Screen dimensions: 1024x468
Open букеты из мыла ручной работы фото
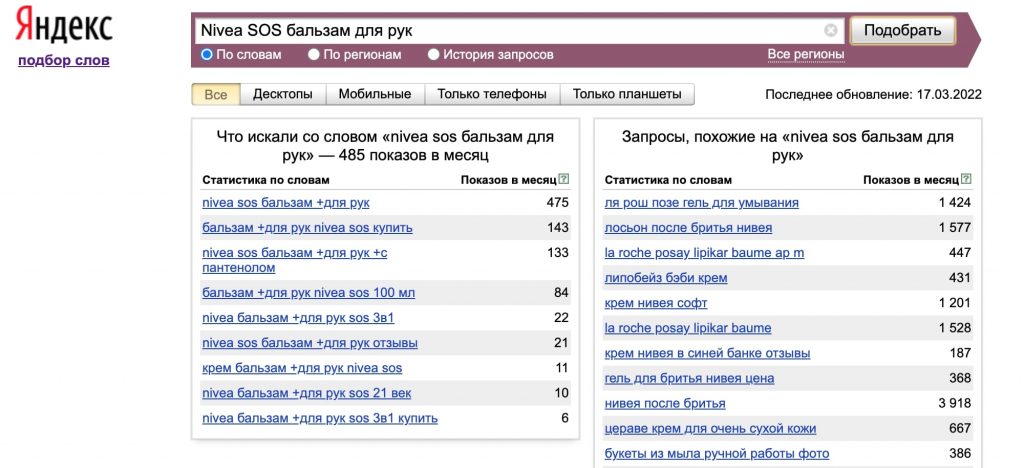[x=717, y=453]
